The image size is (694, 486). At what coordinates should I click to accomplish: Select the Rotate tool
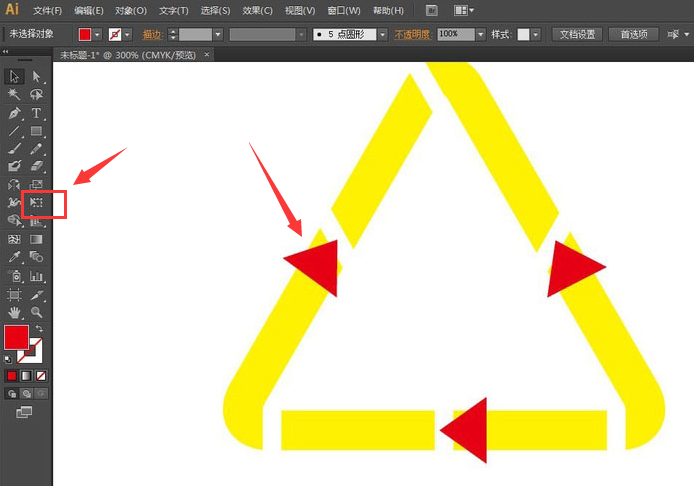pos(14,184)
